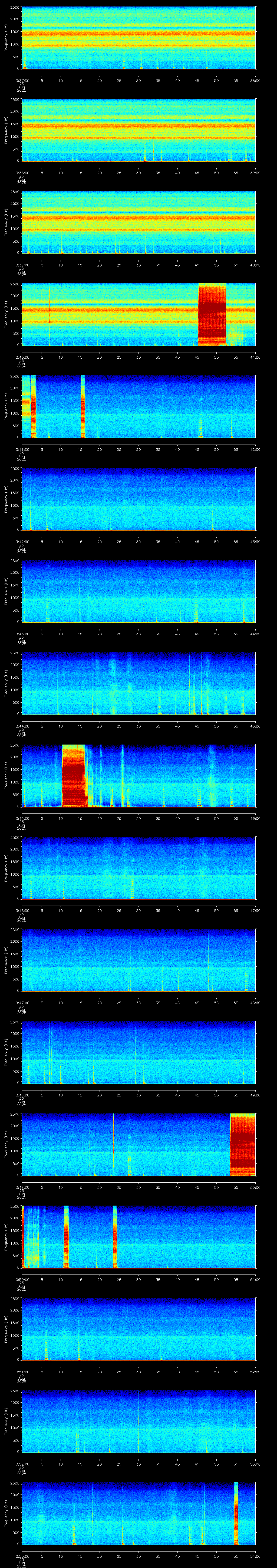Click the 0:37:00 start time label
Screen dimensions: 277x1568
(x=22, y=80)
